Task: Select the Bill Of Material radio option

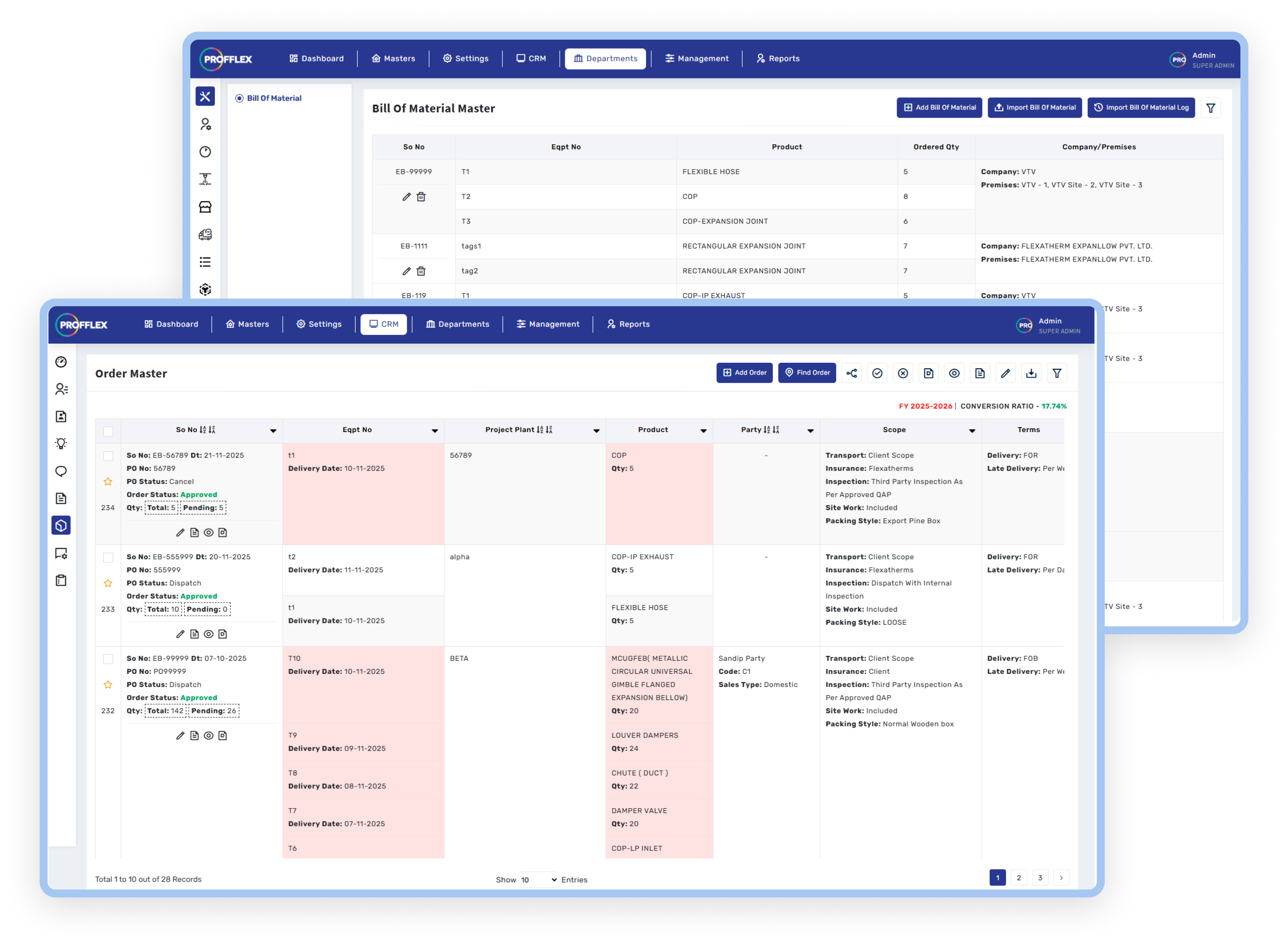Action: 240,98
